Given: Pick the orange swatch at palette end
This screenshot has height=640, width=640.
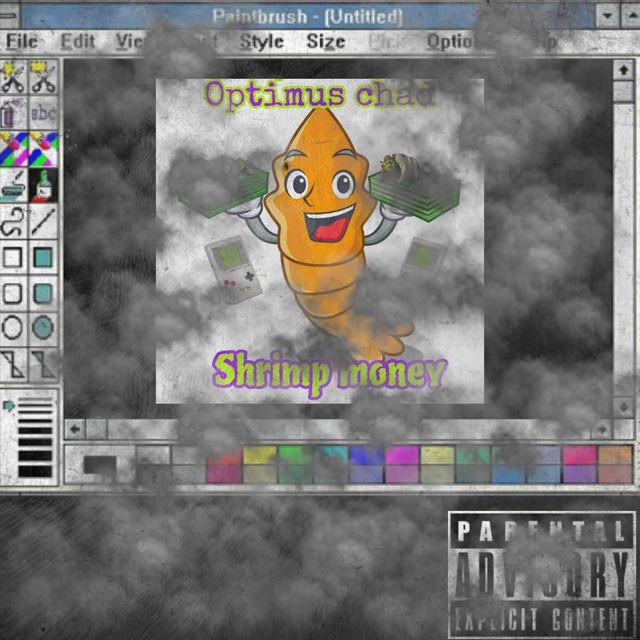Looking at the screenshot, I should click(x=615, y=456).
